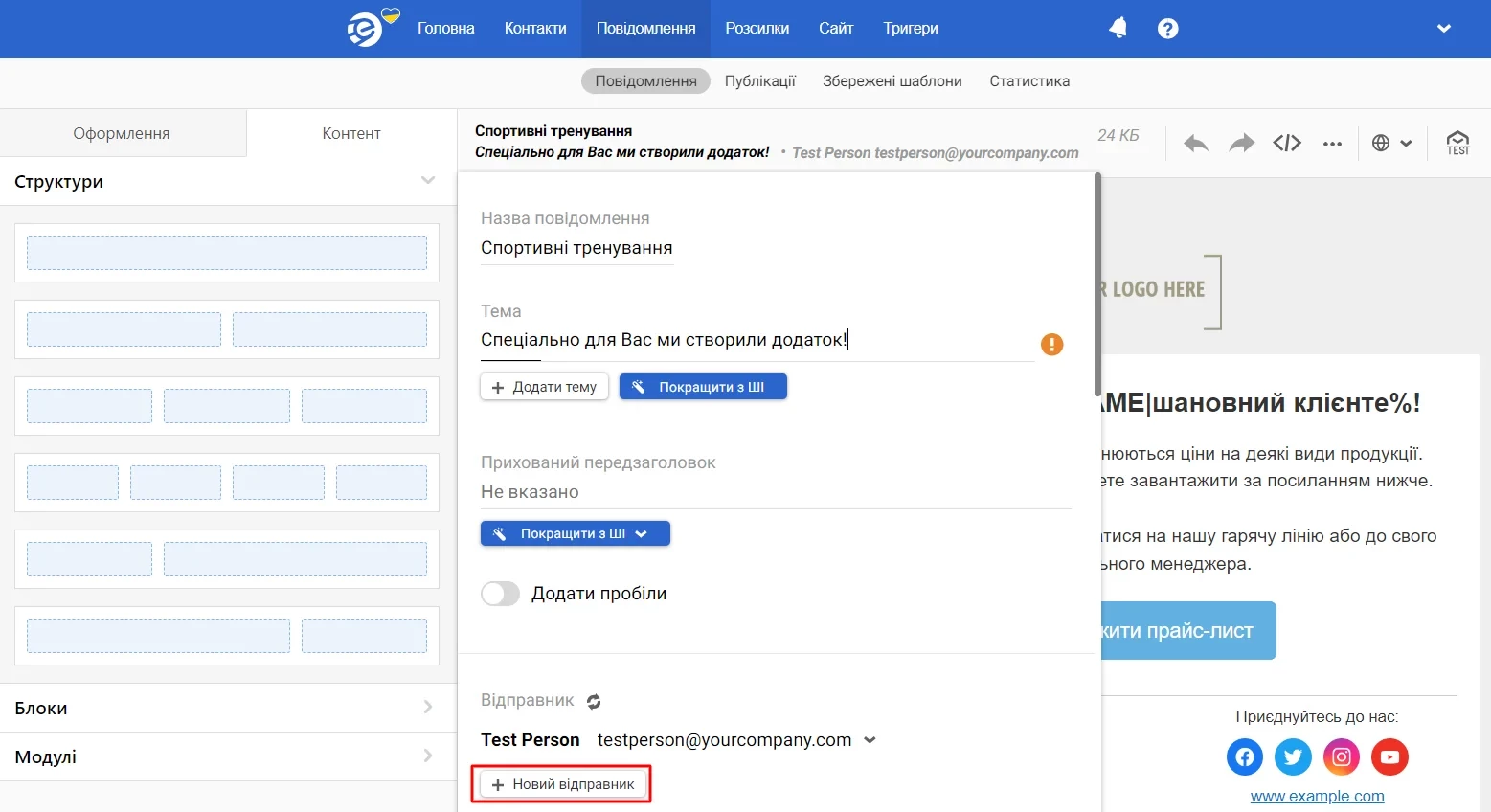Undo the last editor action
The height and width of the screenshot is (812, 1491).
click(1195, 144)
